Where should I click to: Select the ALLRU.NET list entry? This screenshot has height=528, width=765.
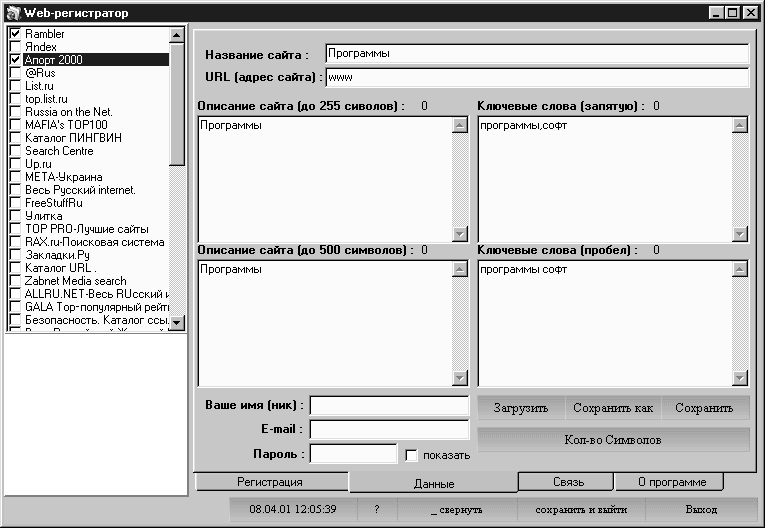pyautogui.click(x=97, y=294)
